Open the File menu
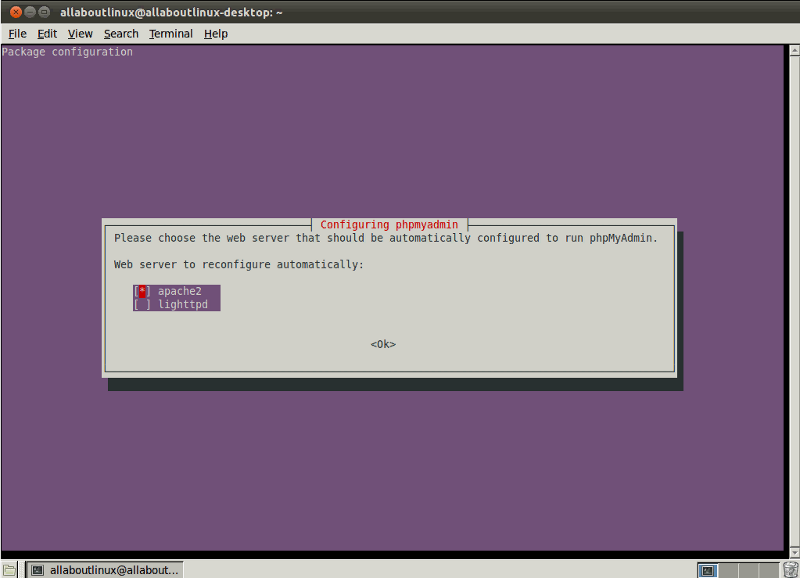The image size is (800, 578). point(17,34)
